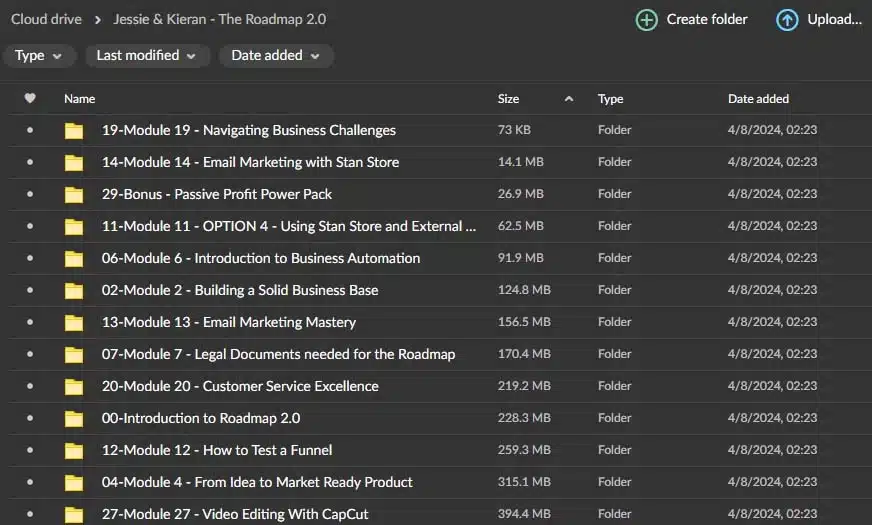Click folder icon for 27-Module 27 Video Editing CapCut
This screenshot has height=525, width=872.
73,514
